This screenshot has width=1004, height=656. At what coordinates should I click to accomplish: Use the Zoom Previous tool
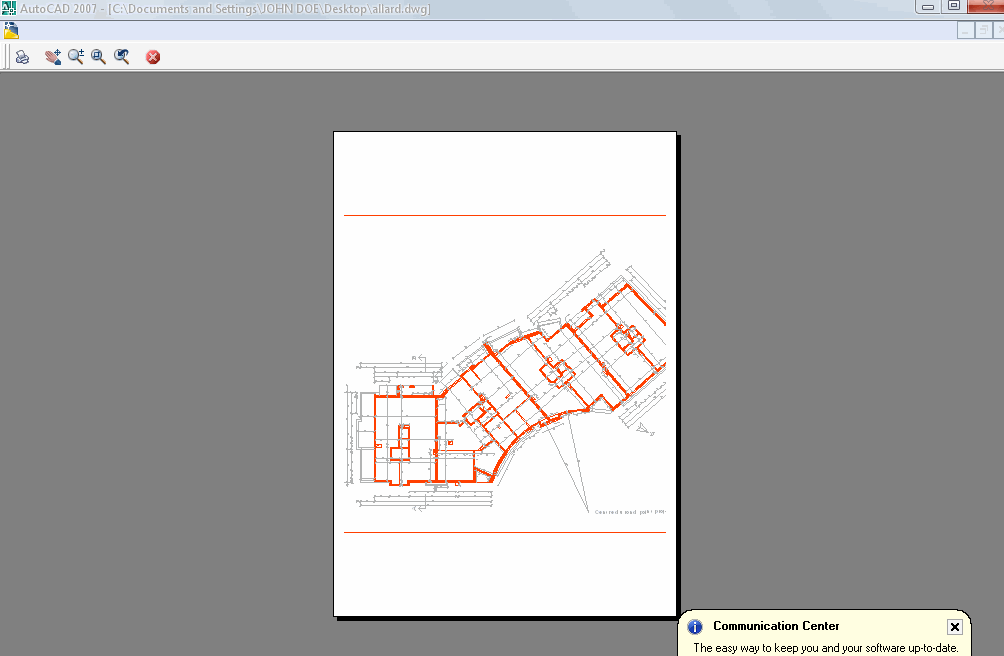coord(121,57)
